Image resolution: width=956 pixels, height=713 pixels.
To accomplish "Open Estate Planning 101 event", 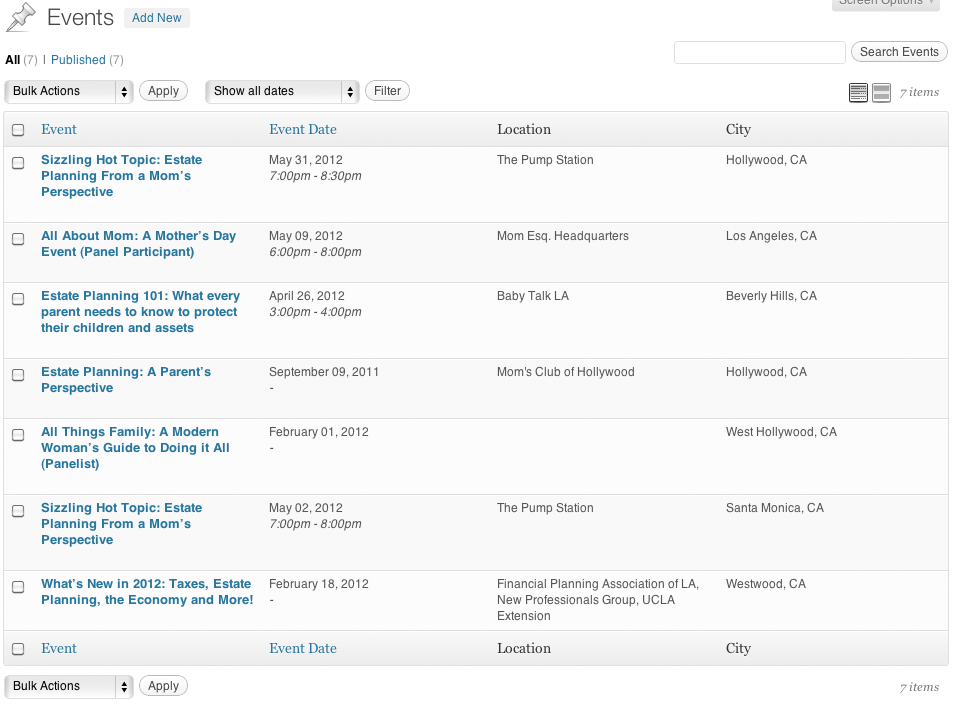I will point(141,312).
